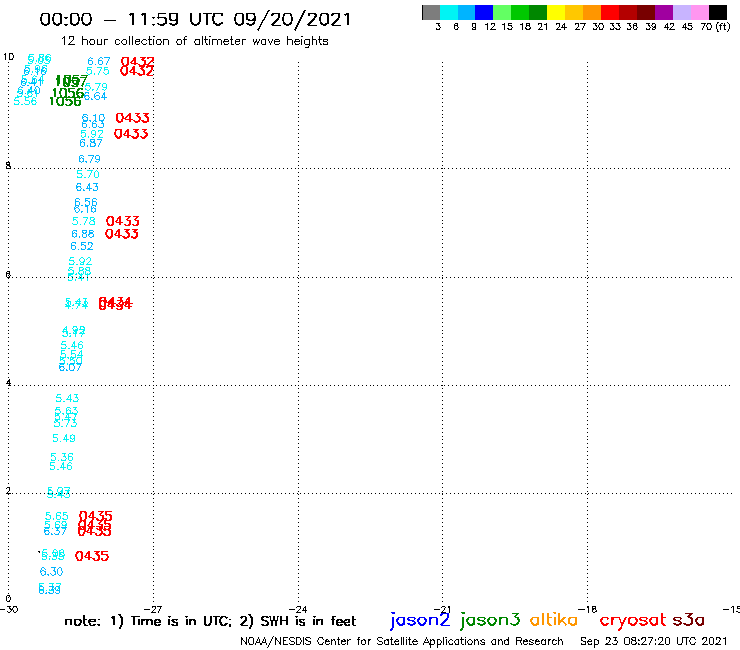Click latitude axis label 4

coord(8,382)
